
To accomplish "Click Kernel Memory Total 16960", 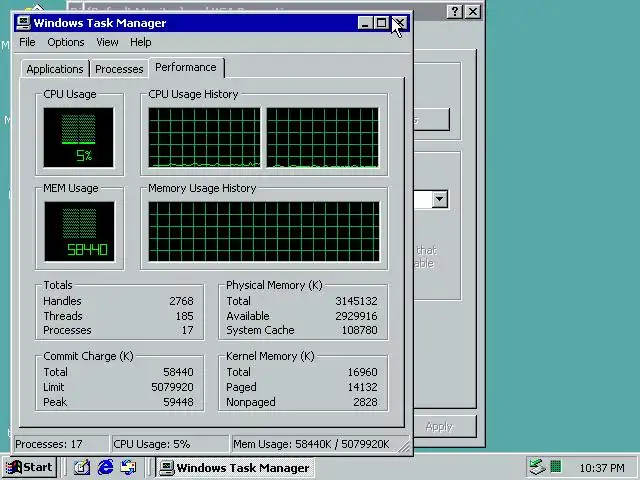I will coord(362,372).
